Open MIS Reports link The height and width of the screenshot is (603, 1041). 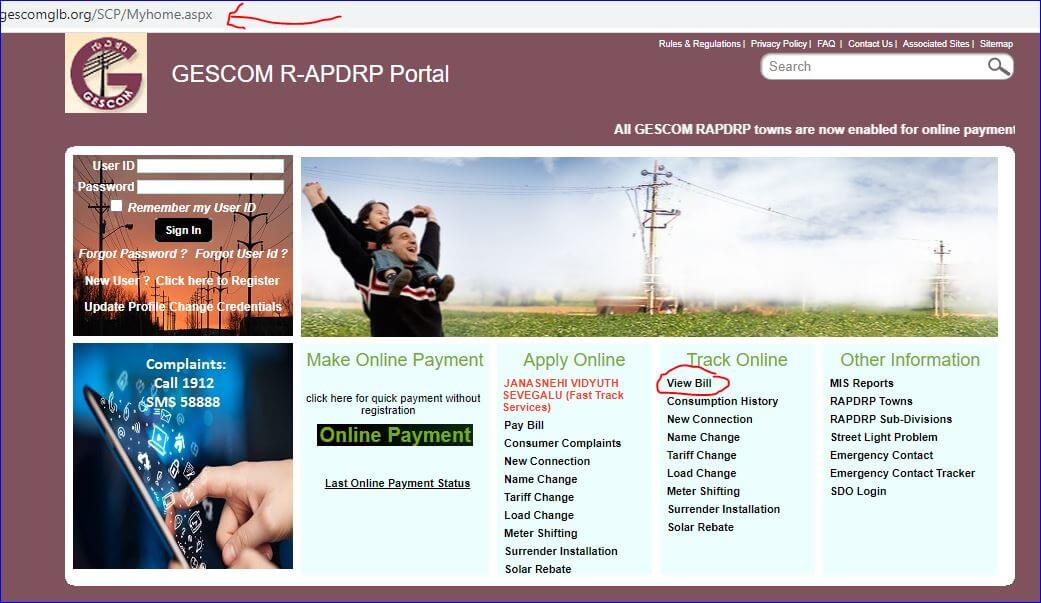(862, 383)
